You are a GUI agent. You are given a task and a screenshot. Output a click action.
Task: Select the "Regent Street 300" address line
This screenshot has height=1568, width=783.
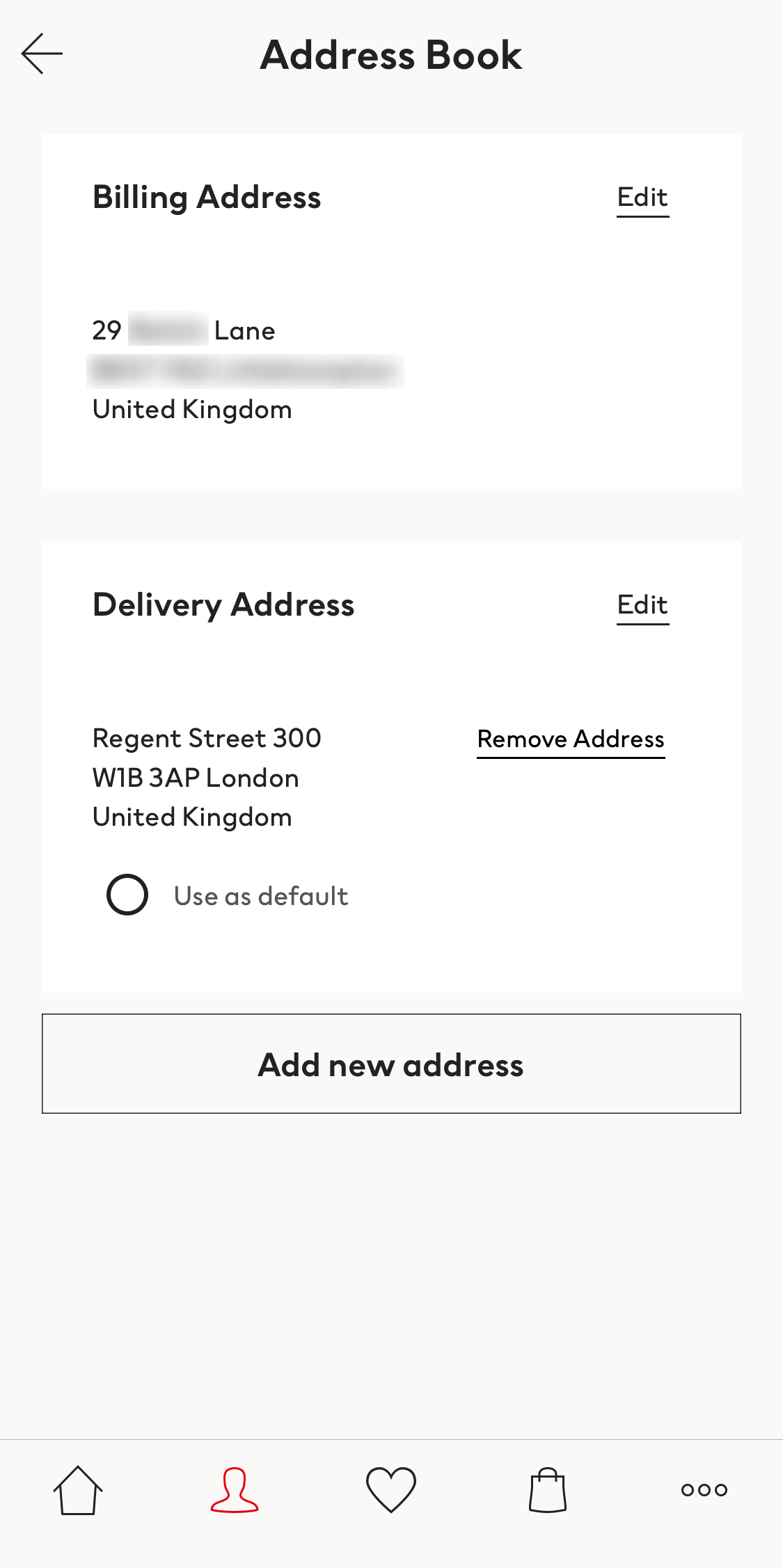207,738
